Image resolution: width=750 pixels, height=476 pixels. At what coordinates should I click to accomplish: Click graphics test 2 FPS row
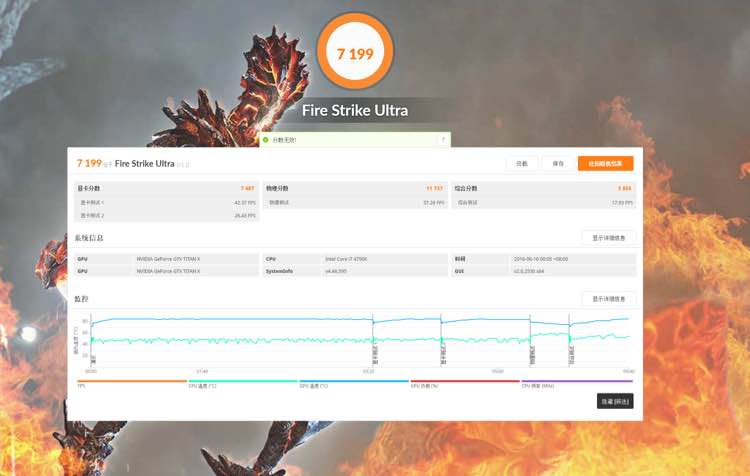point(167,216)
